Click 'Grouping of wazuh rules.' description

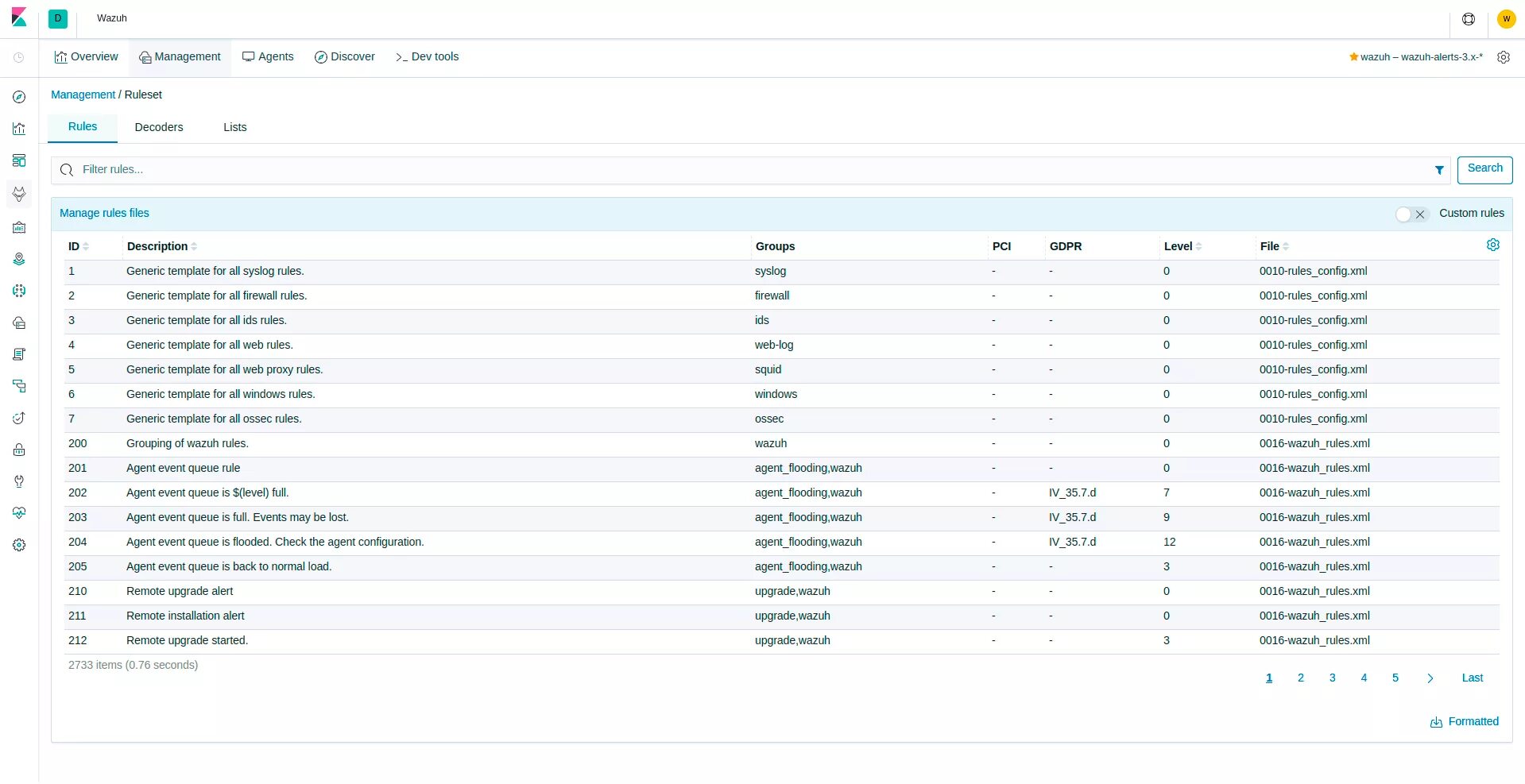click(188, 444)
